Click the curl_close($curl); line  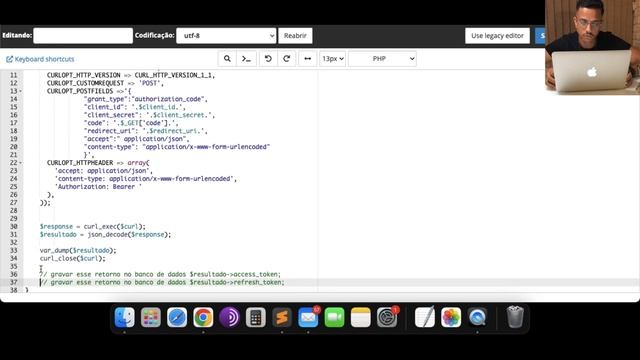[x=72, y=258]
